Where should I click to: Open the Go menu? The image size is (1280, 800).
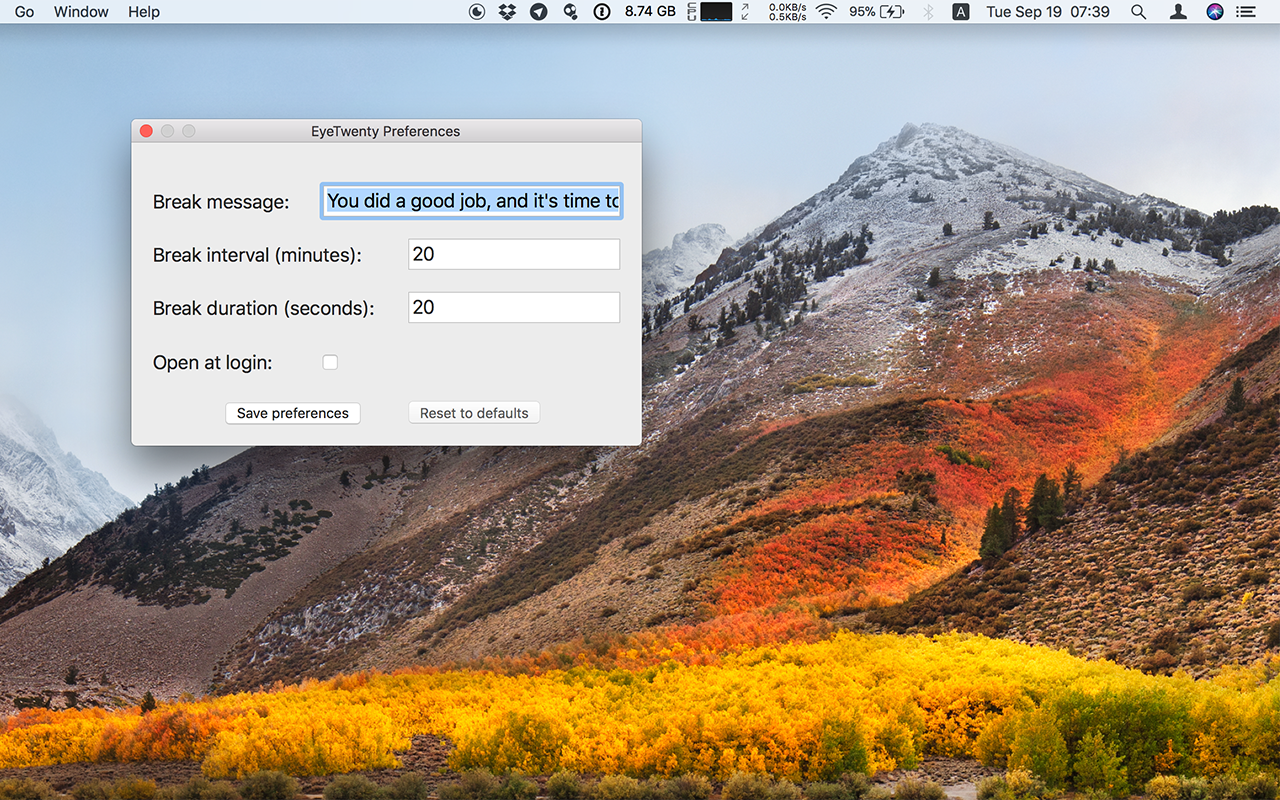(x=25, y=12)
